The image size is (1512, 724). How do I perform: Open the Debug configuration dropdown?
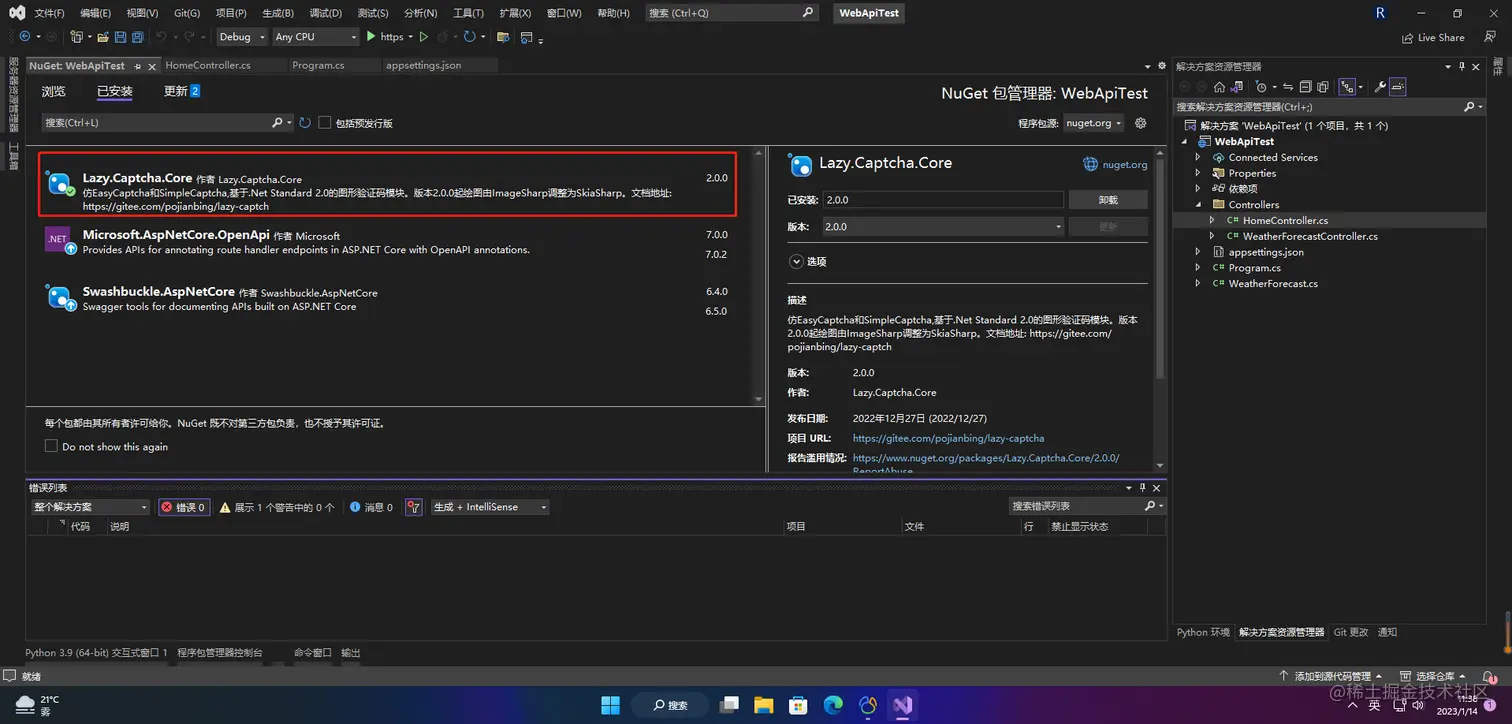(x=242, y=37)
